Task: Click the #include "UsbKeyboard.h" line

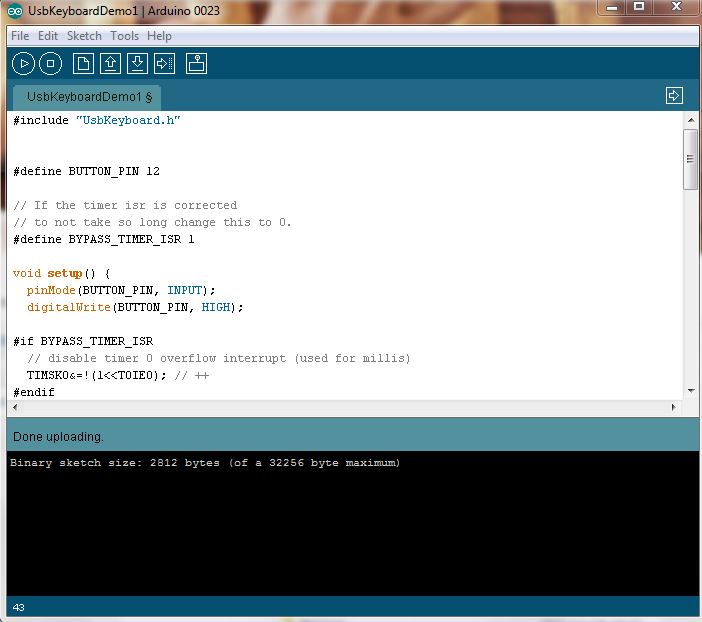Action: click(x=97, y=120)
